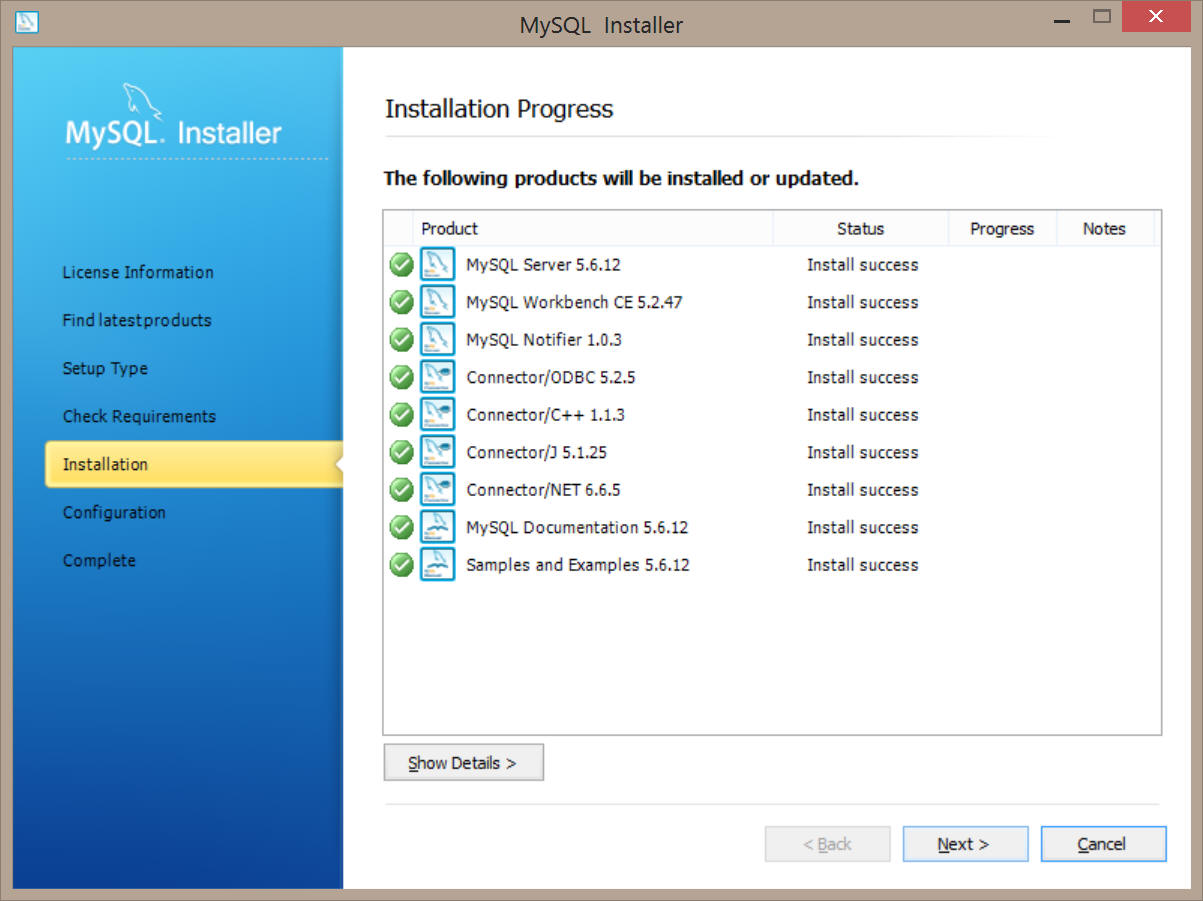Expand installation log with Show Details

click(463, 762)
